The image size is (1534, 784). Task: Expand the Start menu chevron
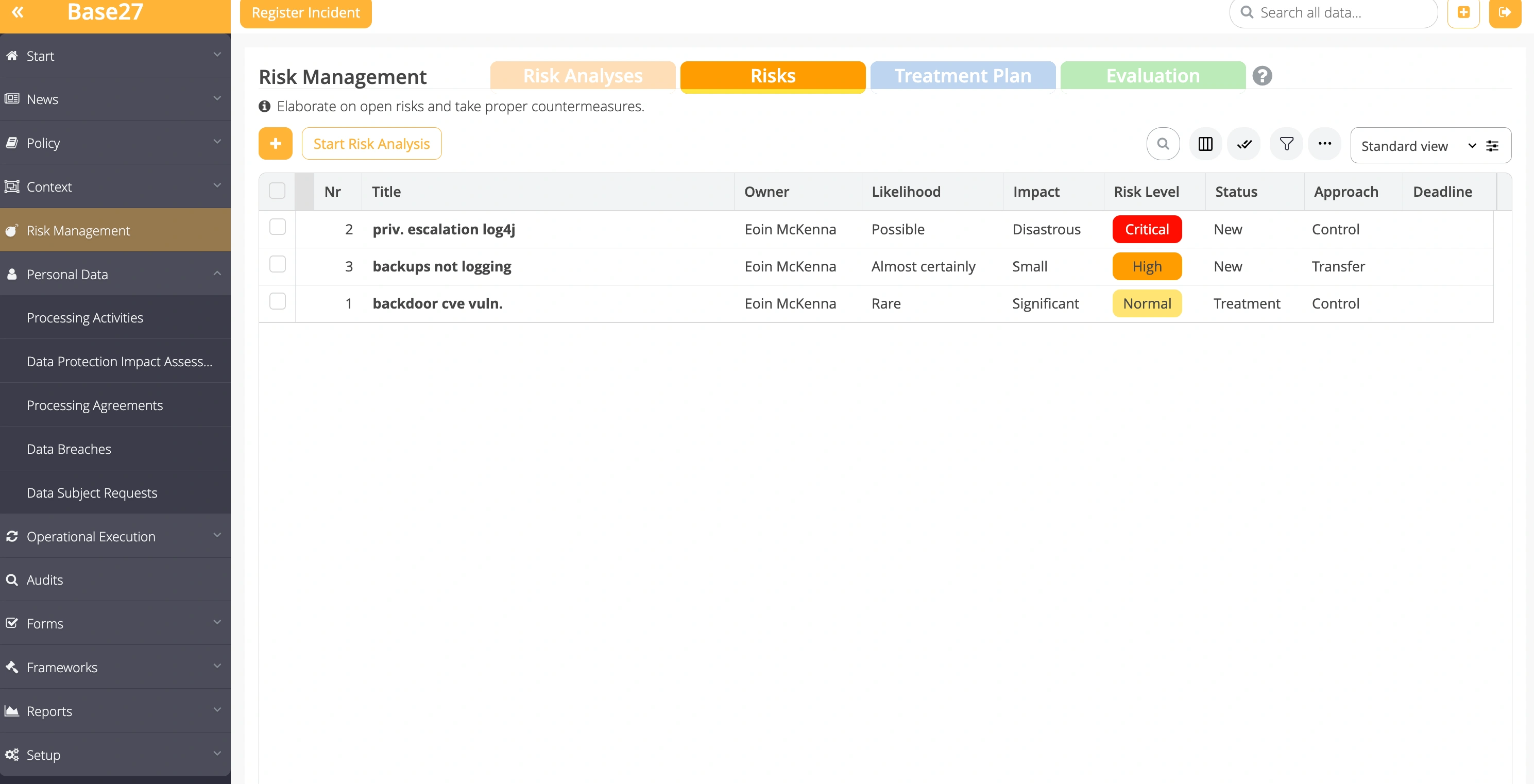pos(217,55)
